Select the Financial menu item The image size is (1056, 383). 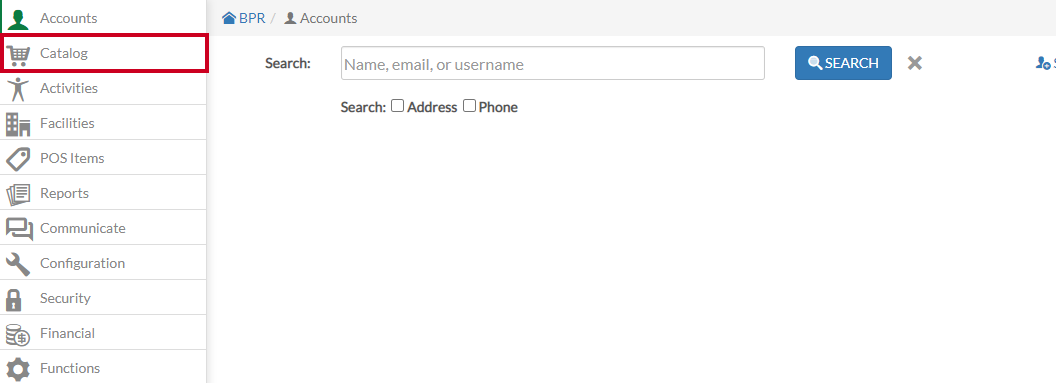pos(103,333)
